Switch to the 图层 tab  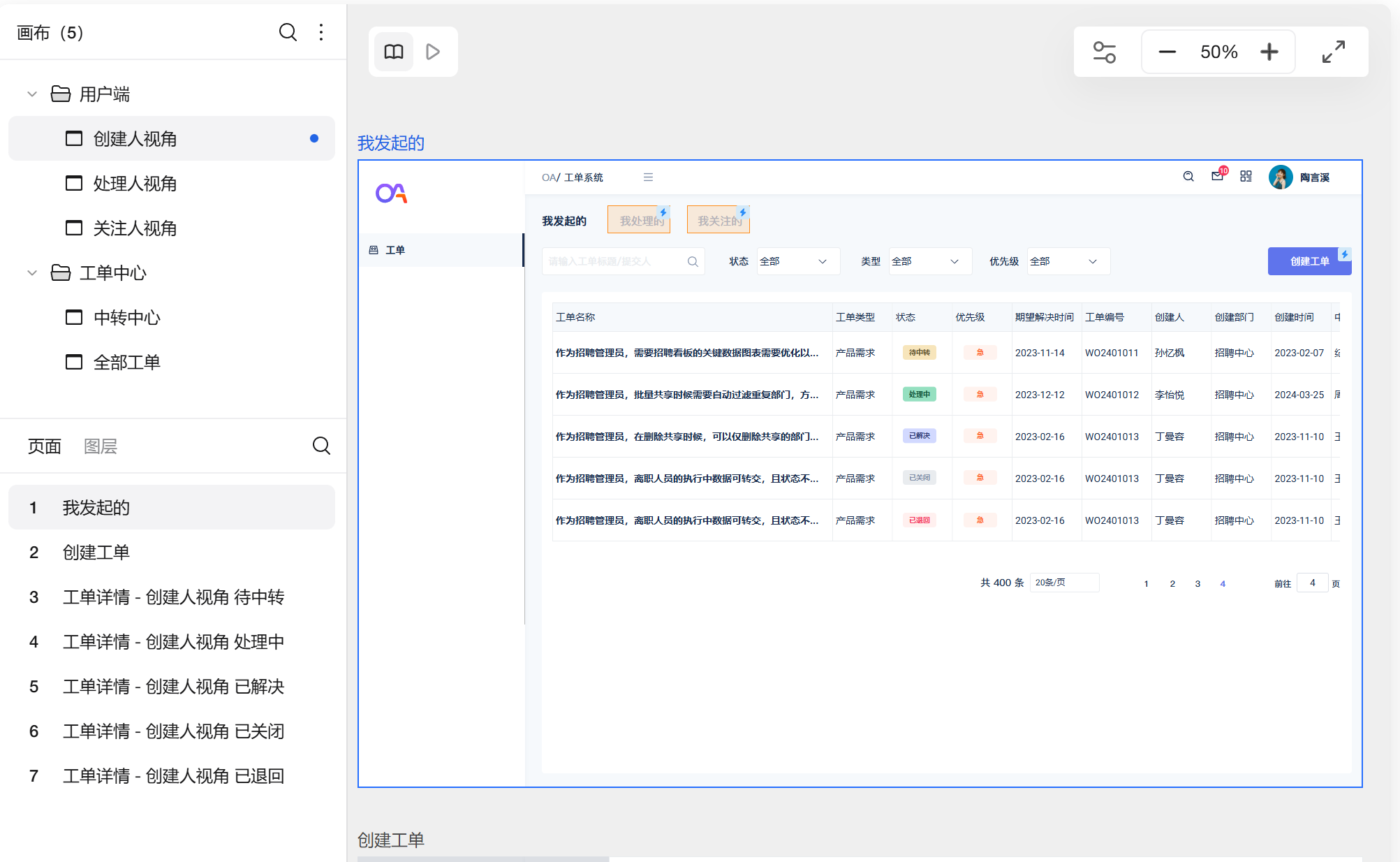[x=100, y=446]
